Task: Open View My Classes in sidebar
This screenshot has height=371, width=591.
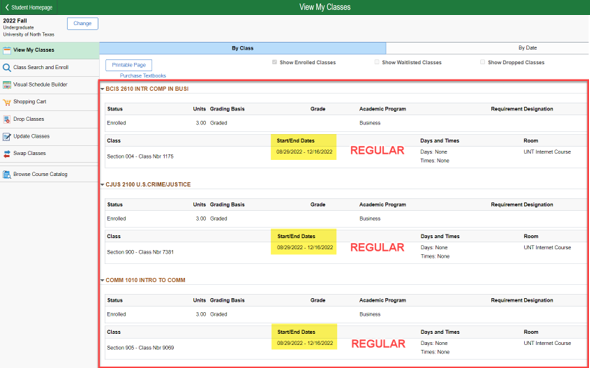Action: (49, 50)
